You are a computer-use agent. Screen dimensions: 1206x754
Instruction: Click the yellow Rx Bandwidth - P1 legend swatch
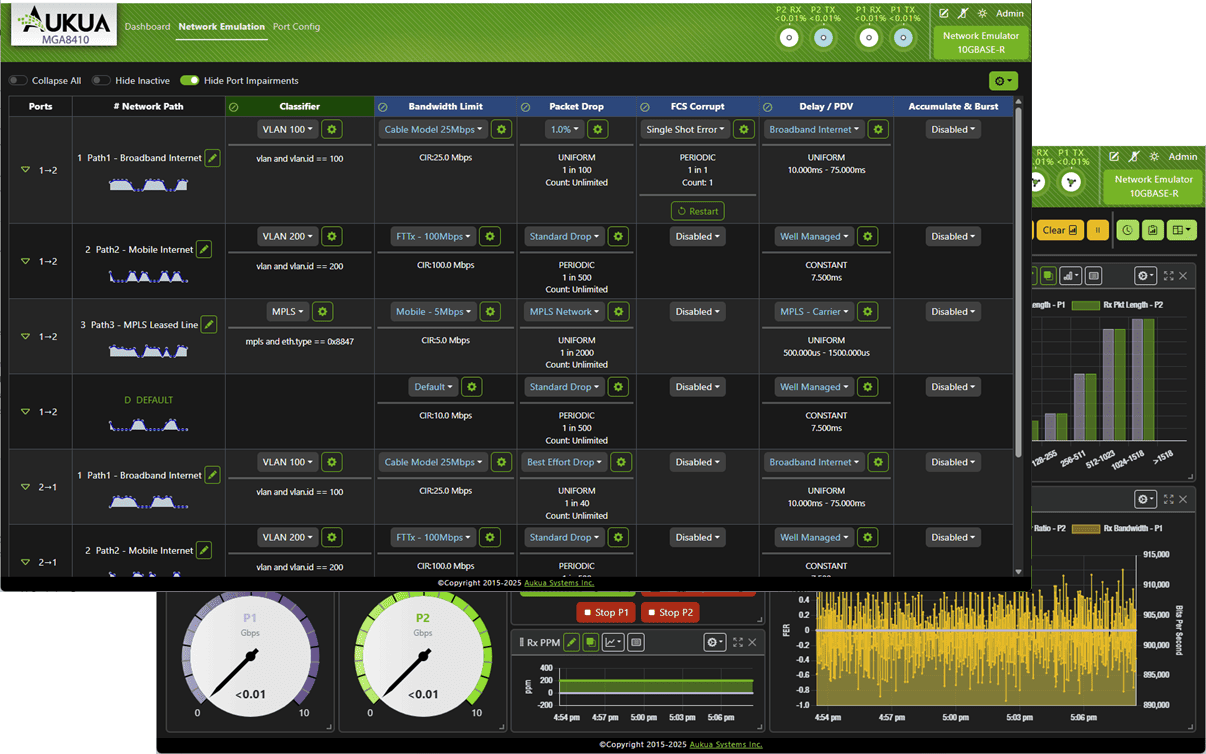tap(1085, 528)
